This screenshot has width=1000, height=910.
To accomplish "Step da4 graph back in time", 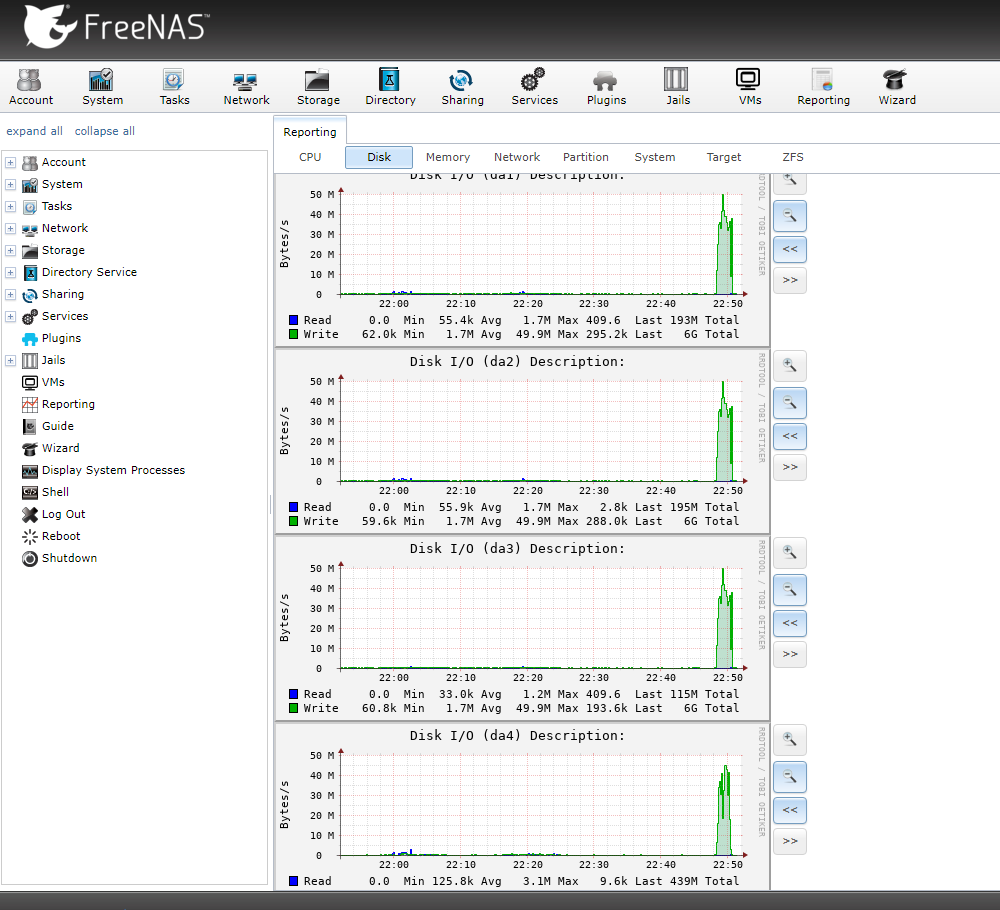I will pyautogui.click(x=790, y=810).
